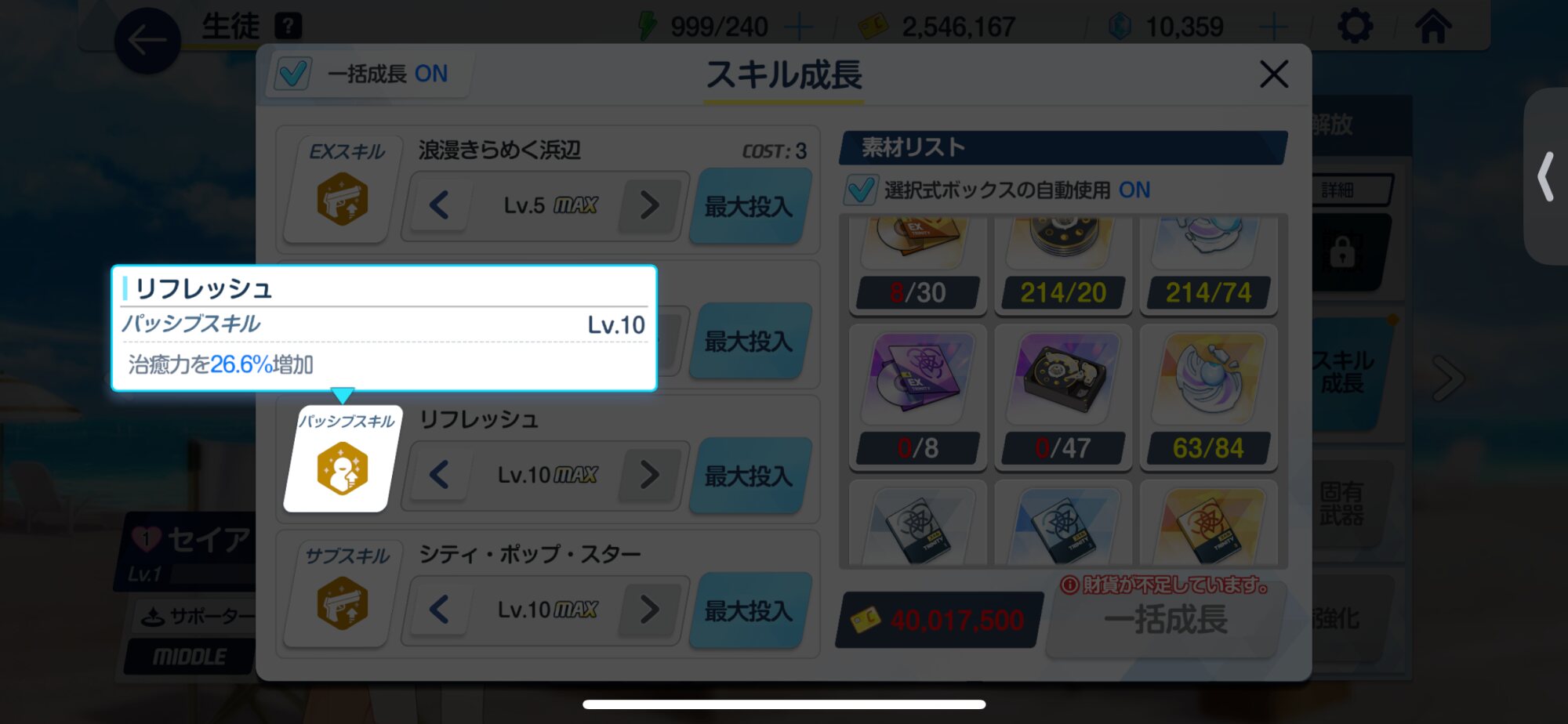
Task: Click the help question mark next to 生徒
Action: coord(289,27)
